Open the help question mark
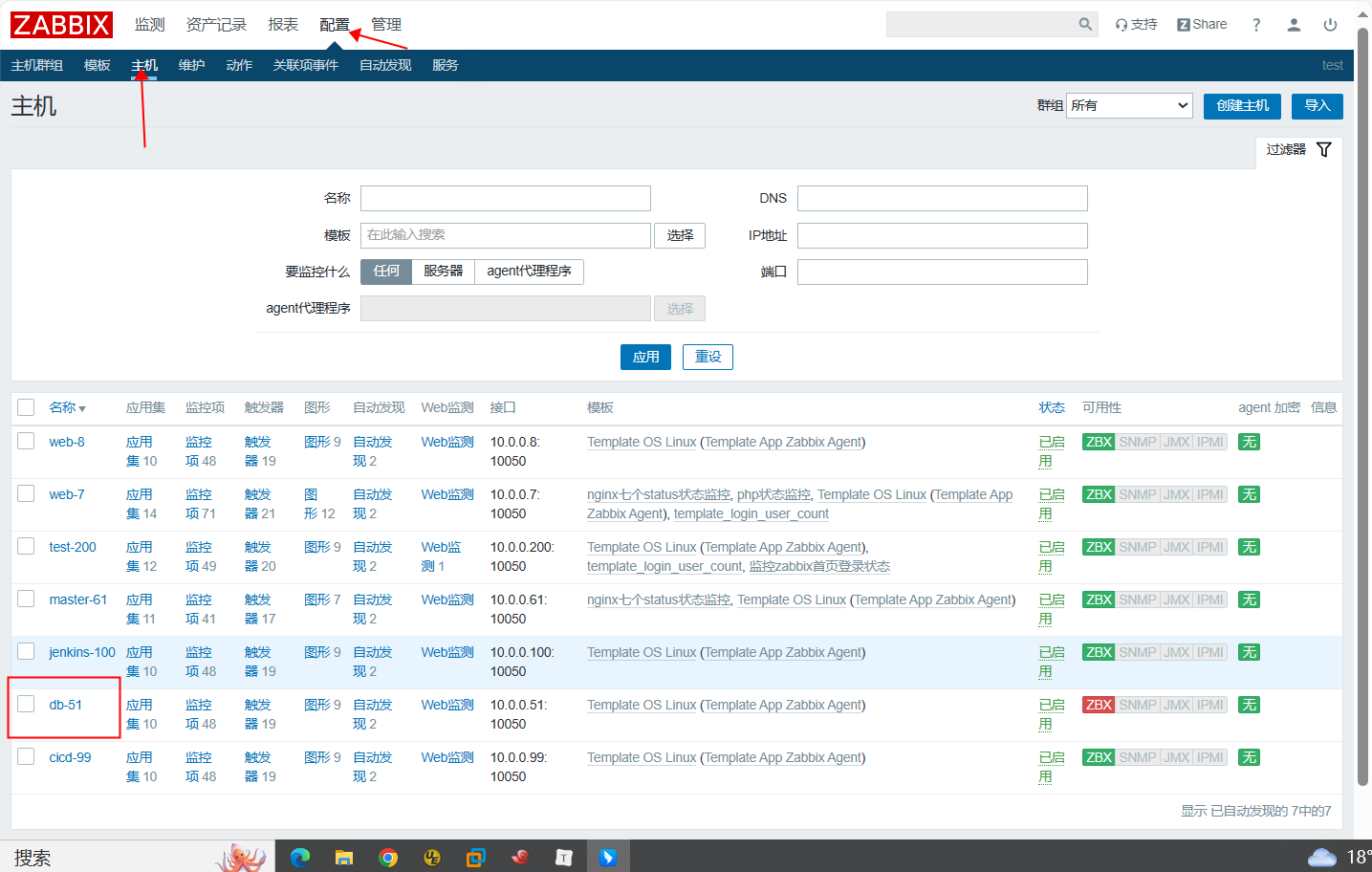Image resolution: width=1372 pixels, height=872 pixels. (x=1256, y=25)
